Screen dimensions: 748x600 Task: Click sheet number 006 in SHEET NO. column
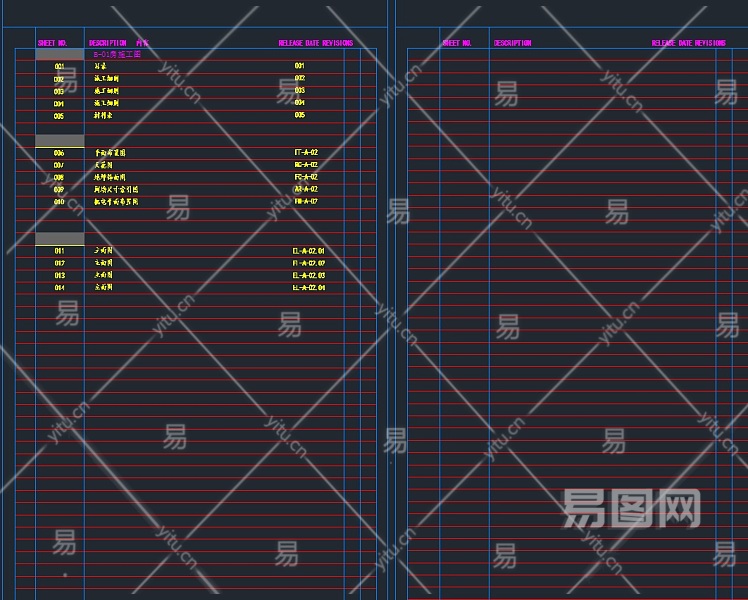tap(59, 153)
